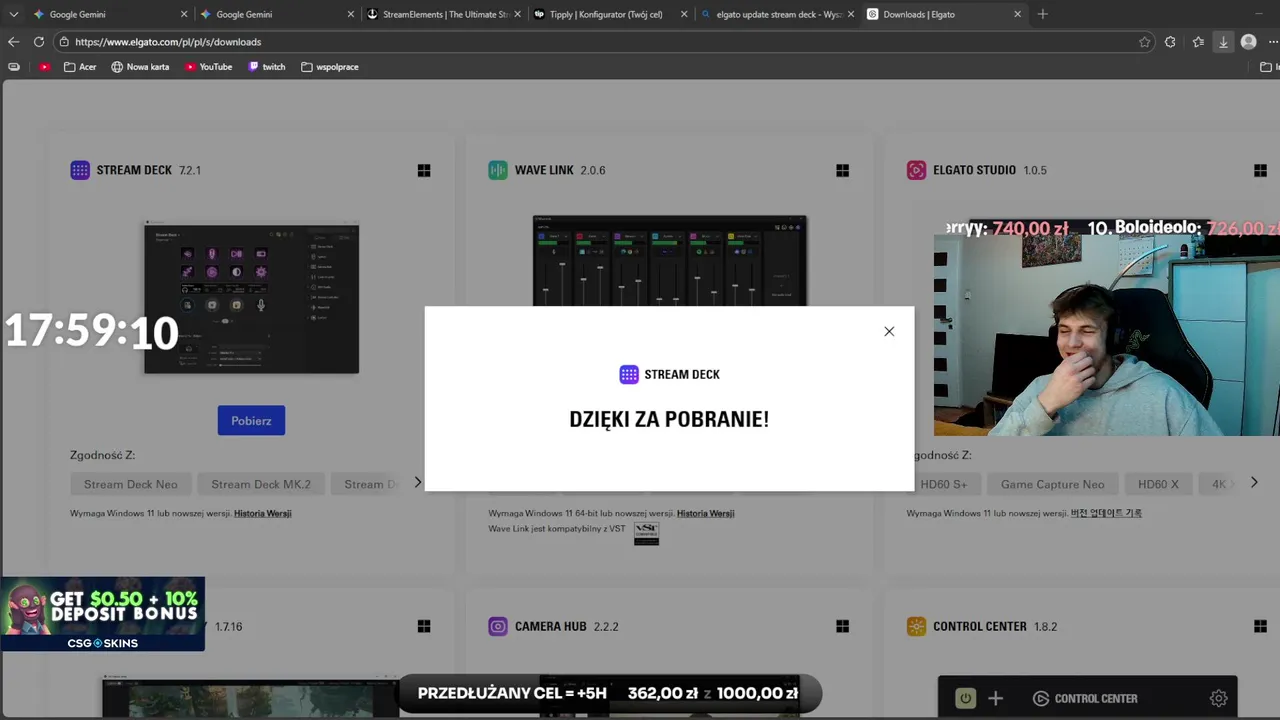Open the browser three-dot settings menu
Screen dimensions: 1280x720
[x=1274, y=42]
